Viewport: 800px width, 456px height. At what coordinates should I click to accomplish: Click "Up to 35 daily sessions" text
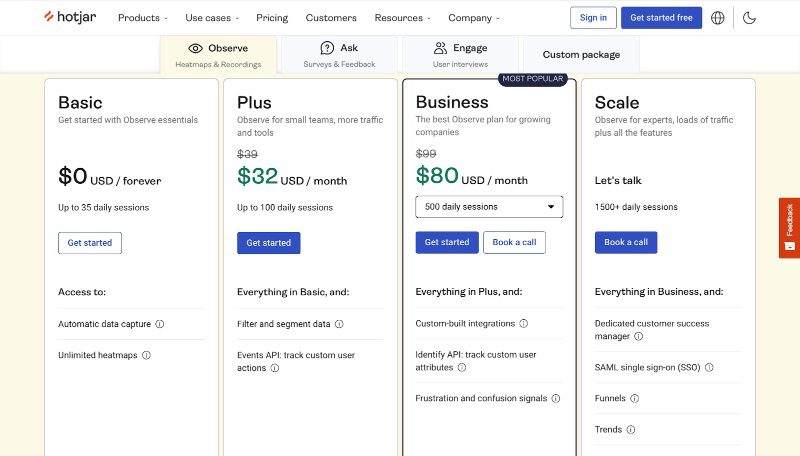(104, 208)
